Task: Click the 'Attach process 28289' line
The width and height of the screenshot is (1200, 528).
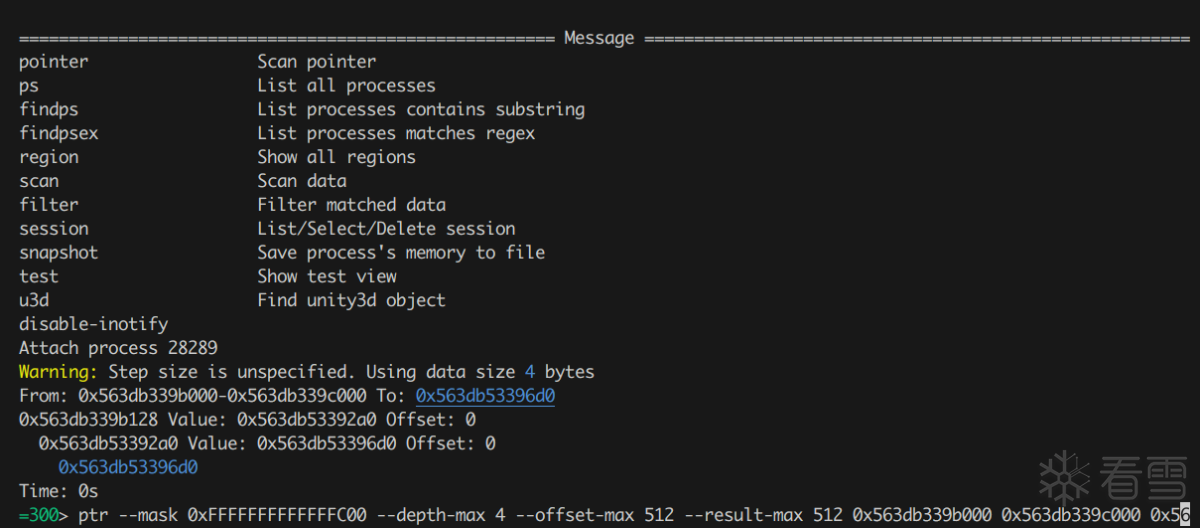Action: click(118, 348)
